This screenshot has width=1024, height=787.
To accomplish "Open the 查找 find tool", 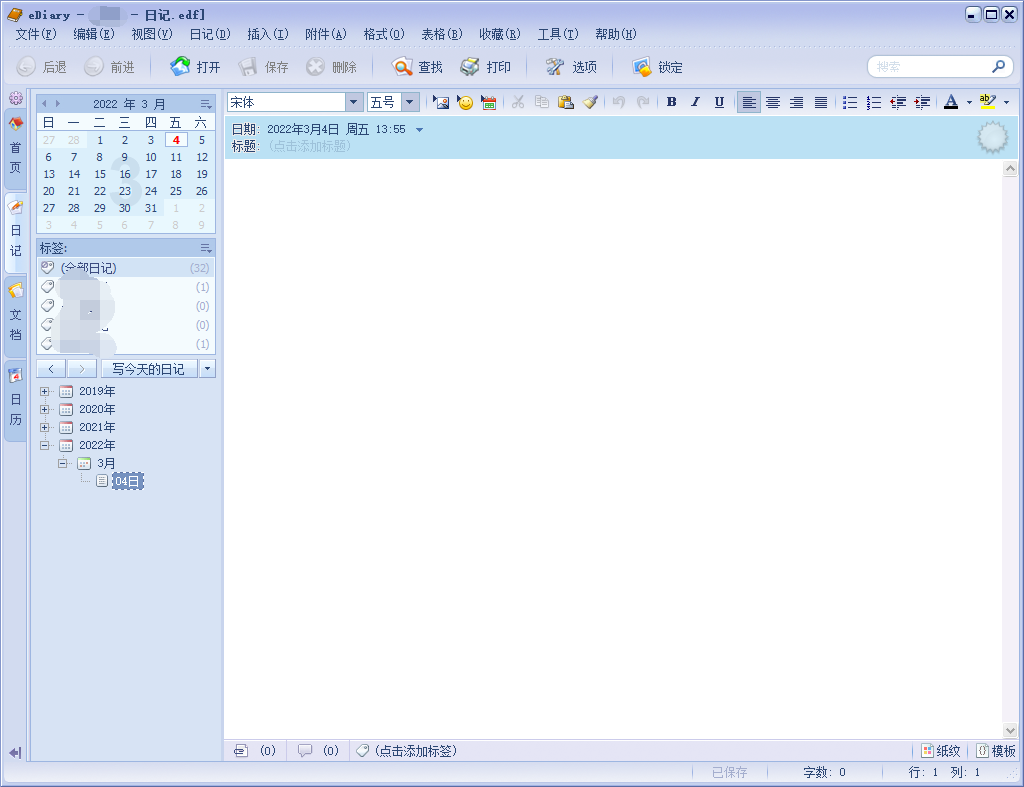I will 419,68.
